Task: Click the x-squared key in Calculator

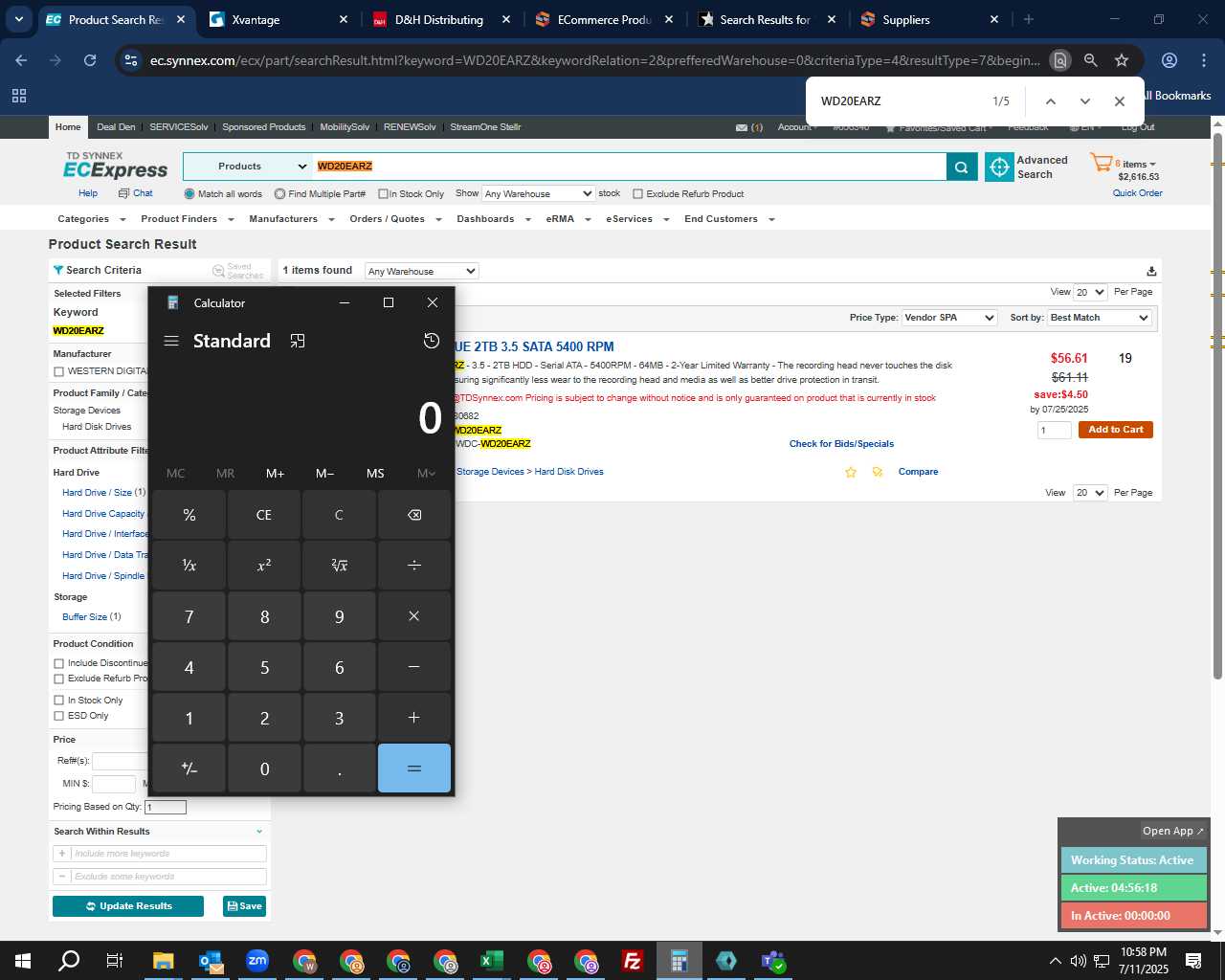Action: pyautogui.click(x=264, y=566)
